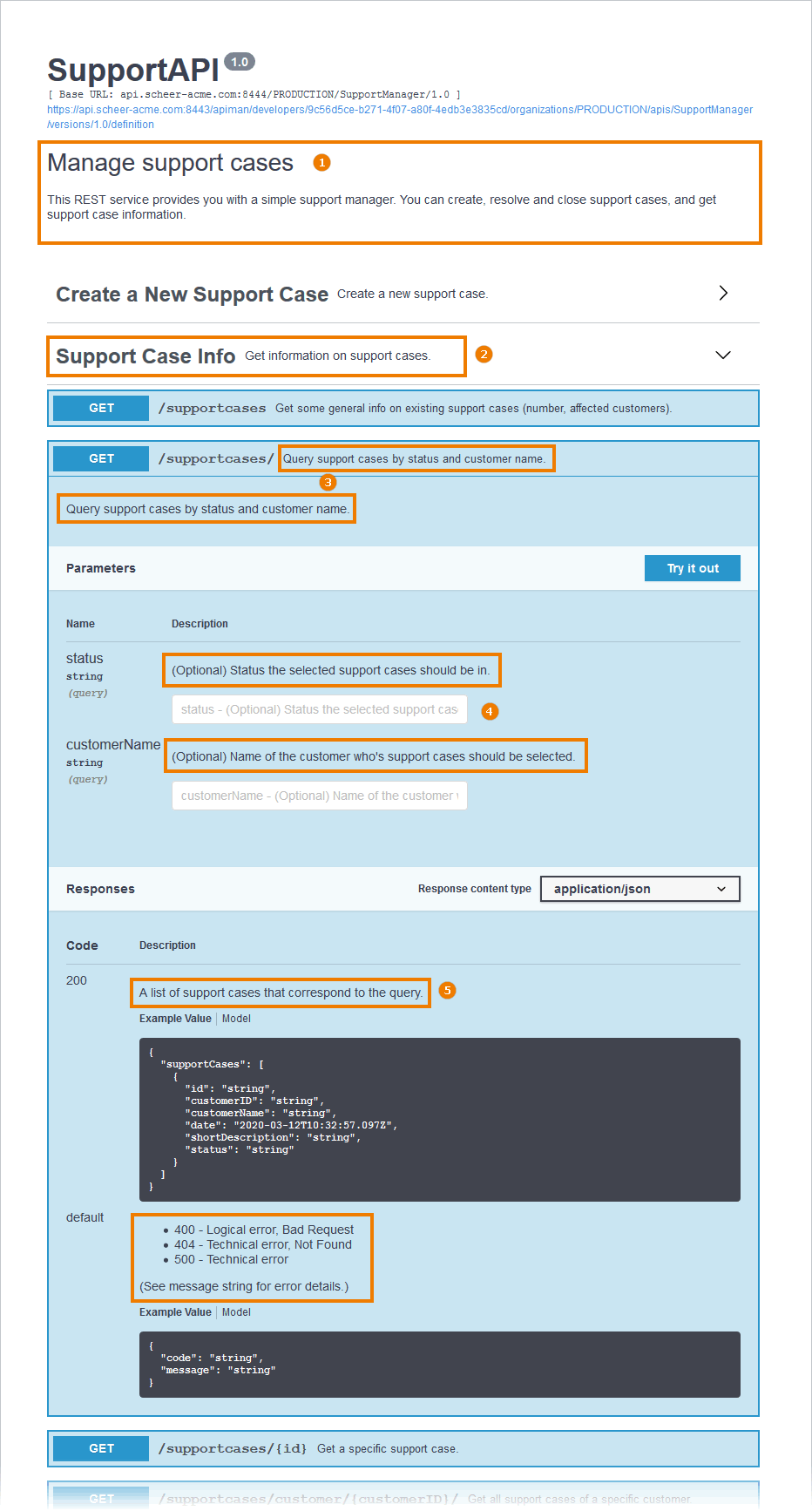Open the Response content type dropdown

coord(639,889)
